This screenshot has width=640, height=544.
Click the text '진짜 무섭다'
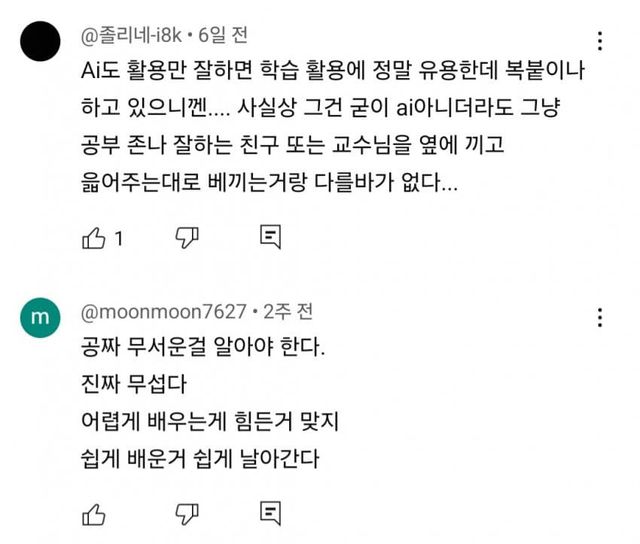pyautogui.click(x=130, y=385)
